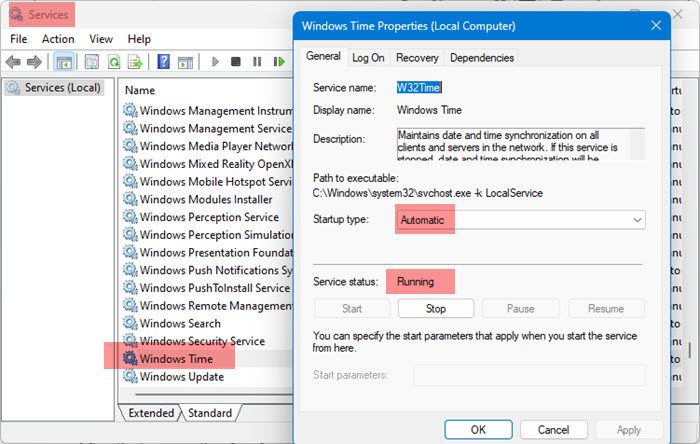Toggle Show/Hide Console Tree toolbar icon

64,62
